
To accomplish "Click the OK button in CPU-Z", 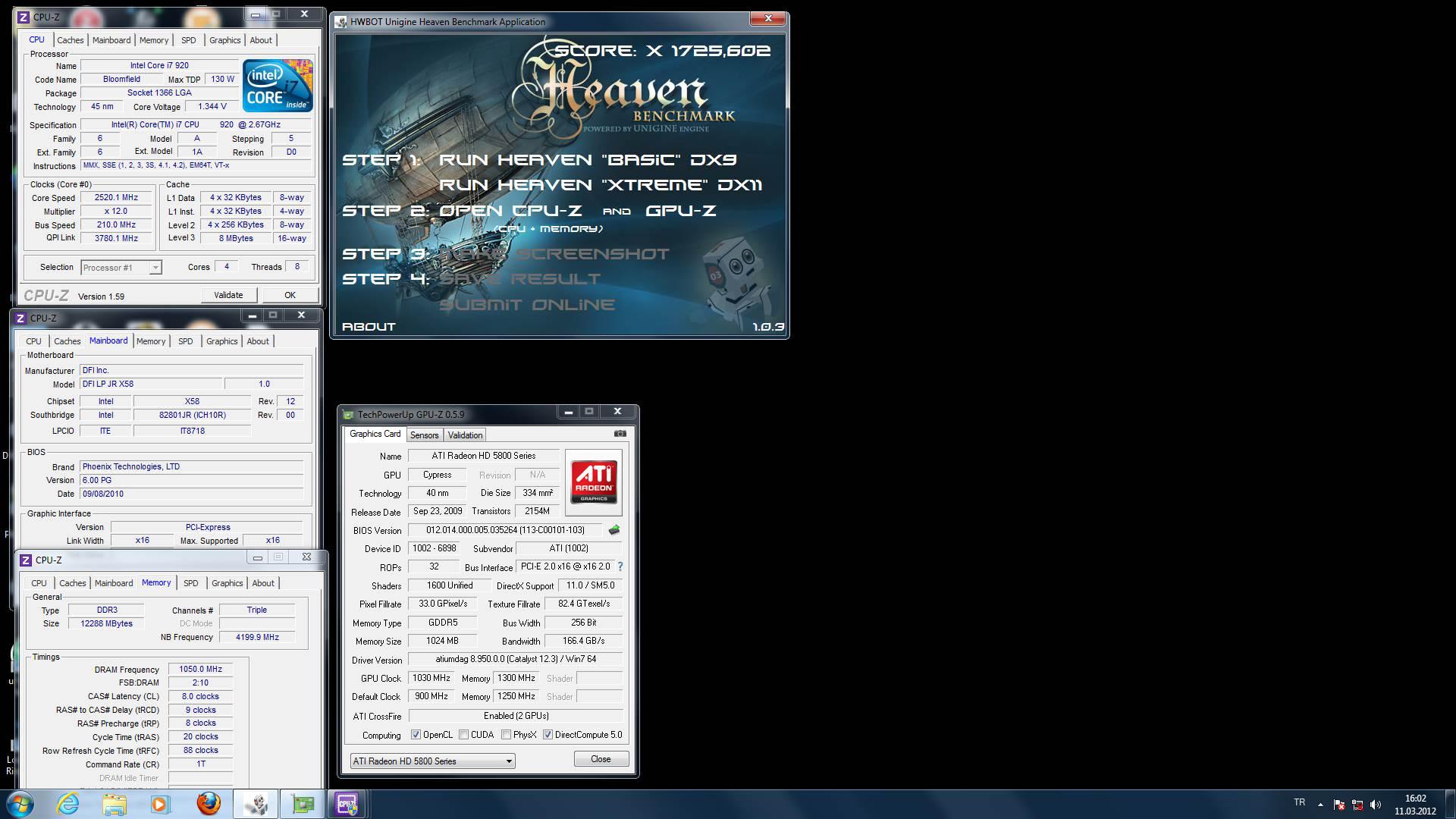I will (x=290, y=295).
